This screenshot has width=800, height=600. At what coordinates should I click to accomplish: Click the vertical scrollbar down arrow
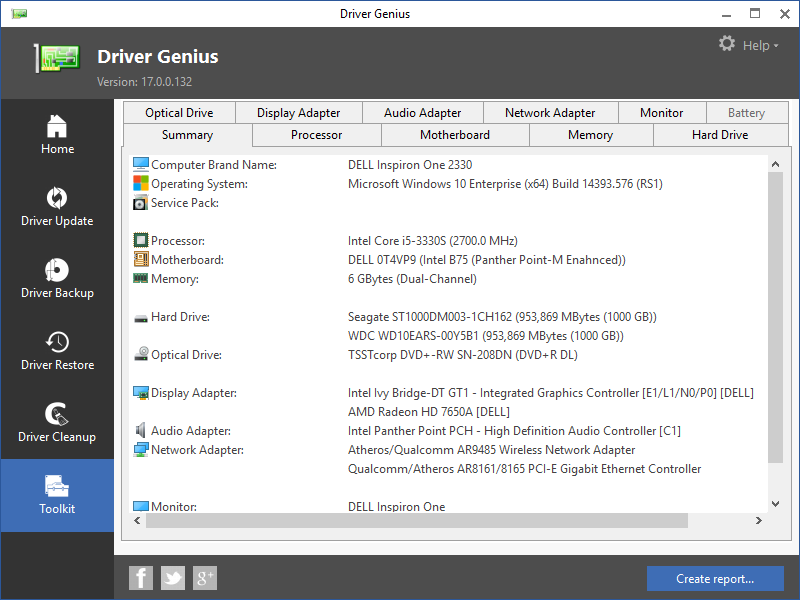tap(775, 504)
